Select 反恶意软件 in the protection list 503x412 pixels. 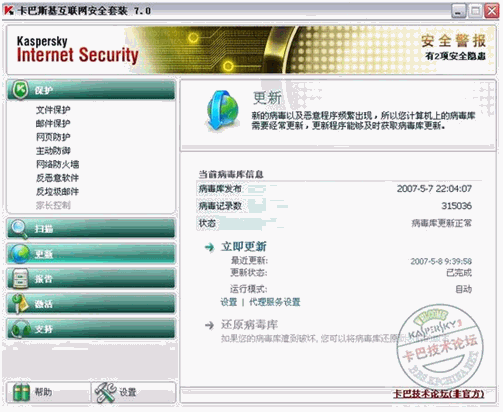(x=57, y=178)
